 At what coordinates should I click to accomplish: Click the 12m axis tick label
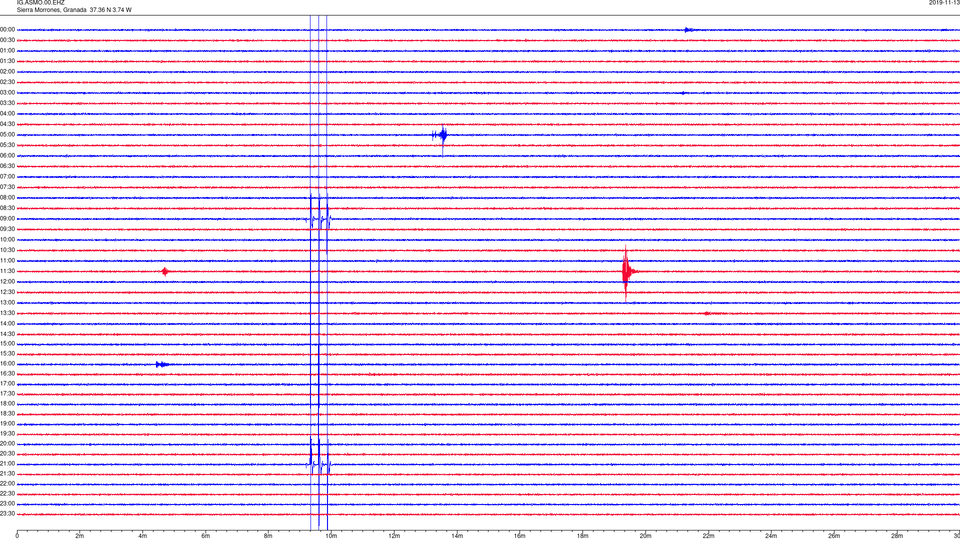394,536
